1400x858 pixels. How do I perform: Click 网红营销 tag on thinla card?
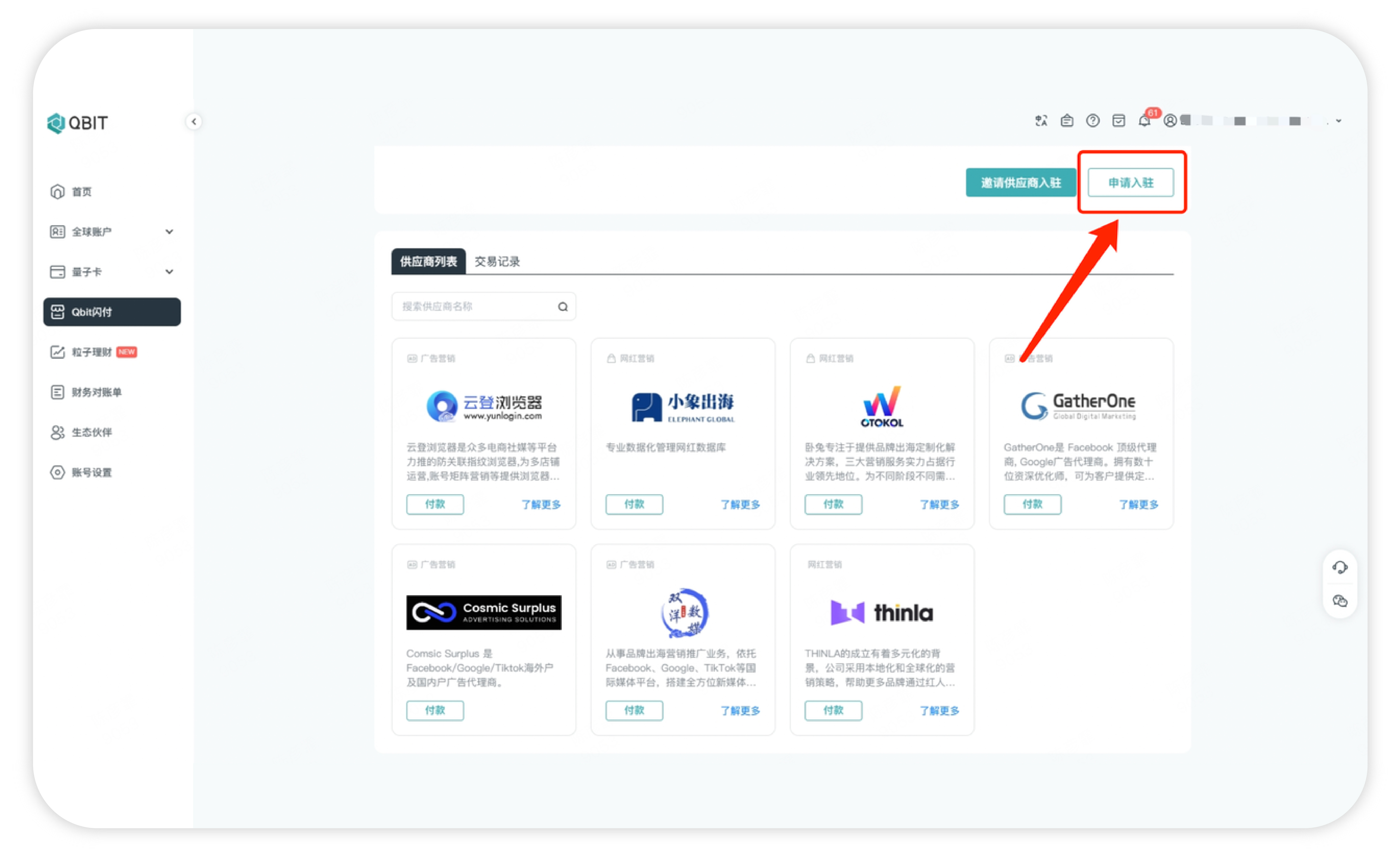click(x=824, y=565)
